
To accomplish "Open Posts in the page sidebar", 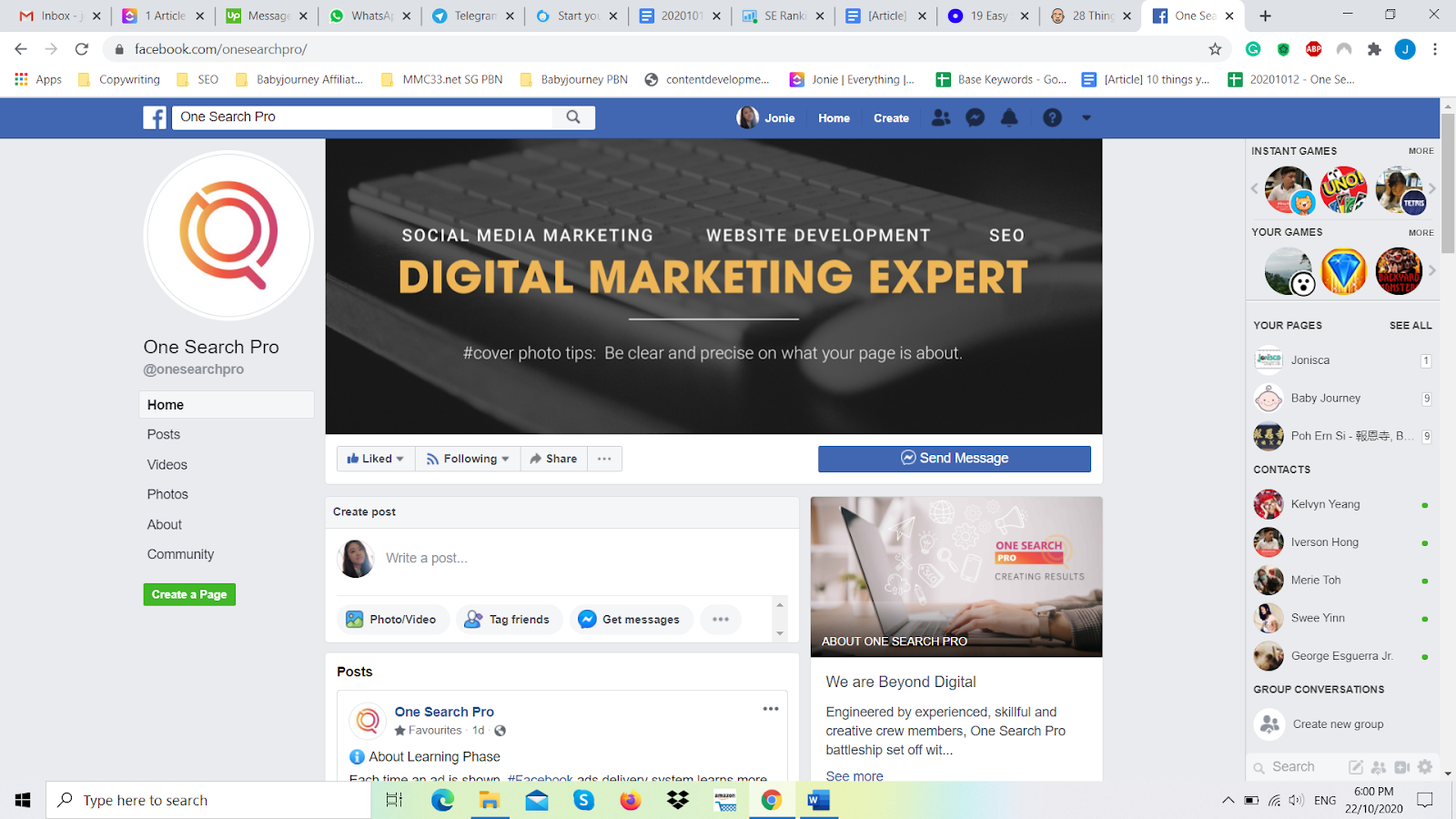I will pos(164,435).
